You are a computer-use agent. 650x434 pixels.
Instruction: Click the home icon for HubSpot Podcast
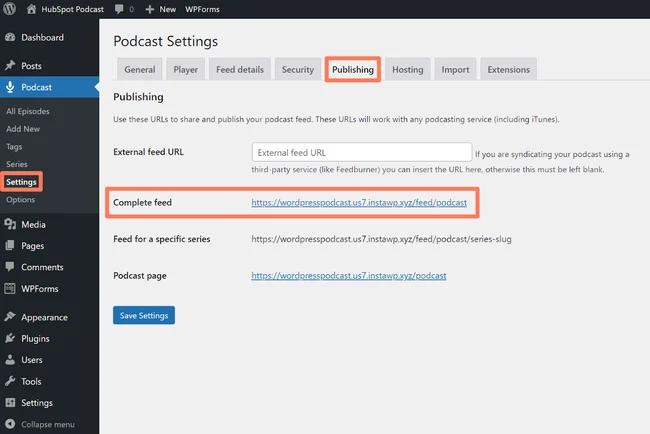click(x=31, y=9)
